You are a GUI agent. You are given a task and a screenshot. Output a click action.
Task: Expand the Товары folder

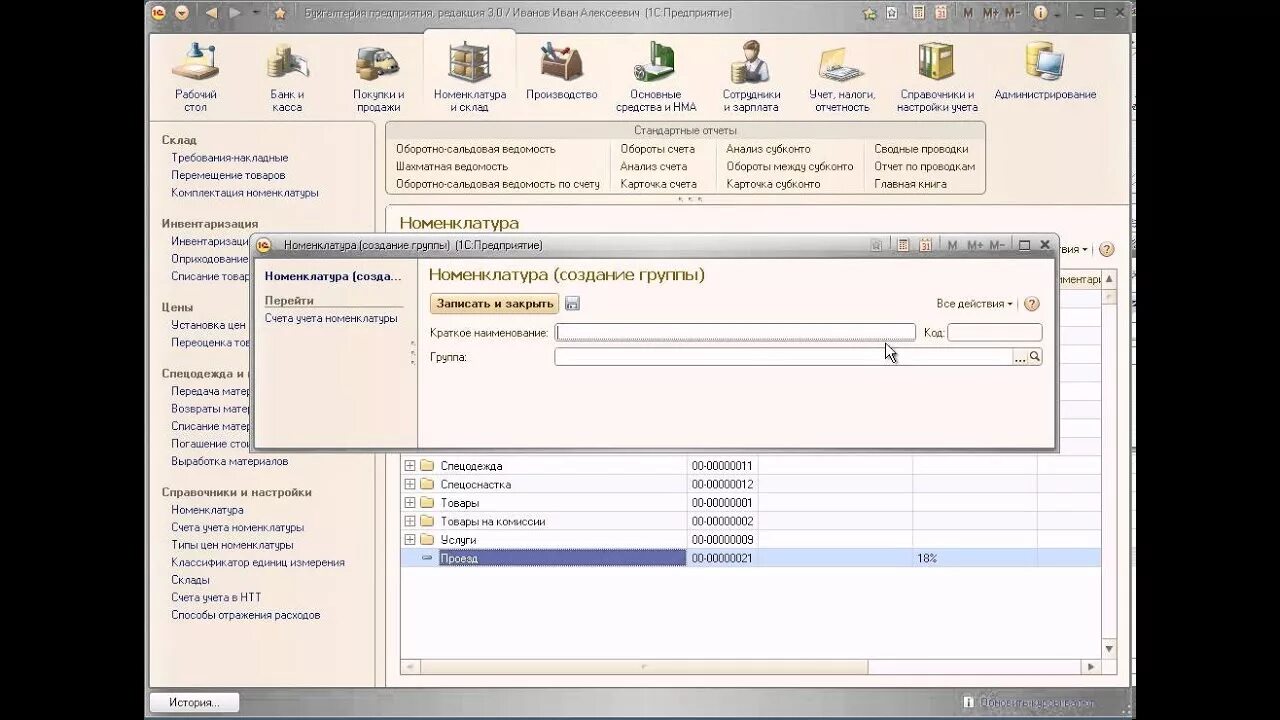[x=410, y=503]
